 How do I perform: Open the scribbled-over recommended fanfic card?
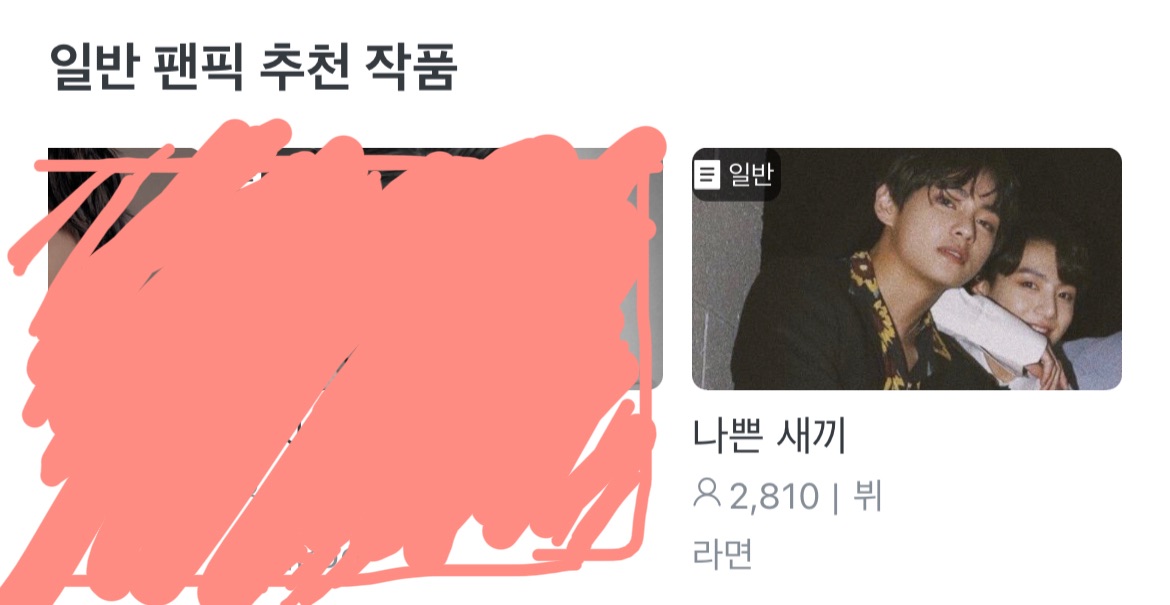pos(336,351)
